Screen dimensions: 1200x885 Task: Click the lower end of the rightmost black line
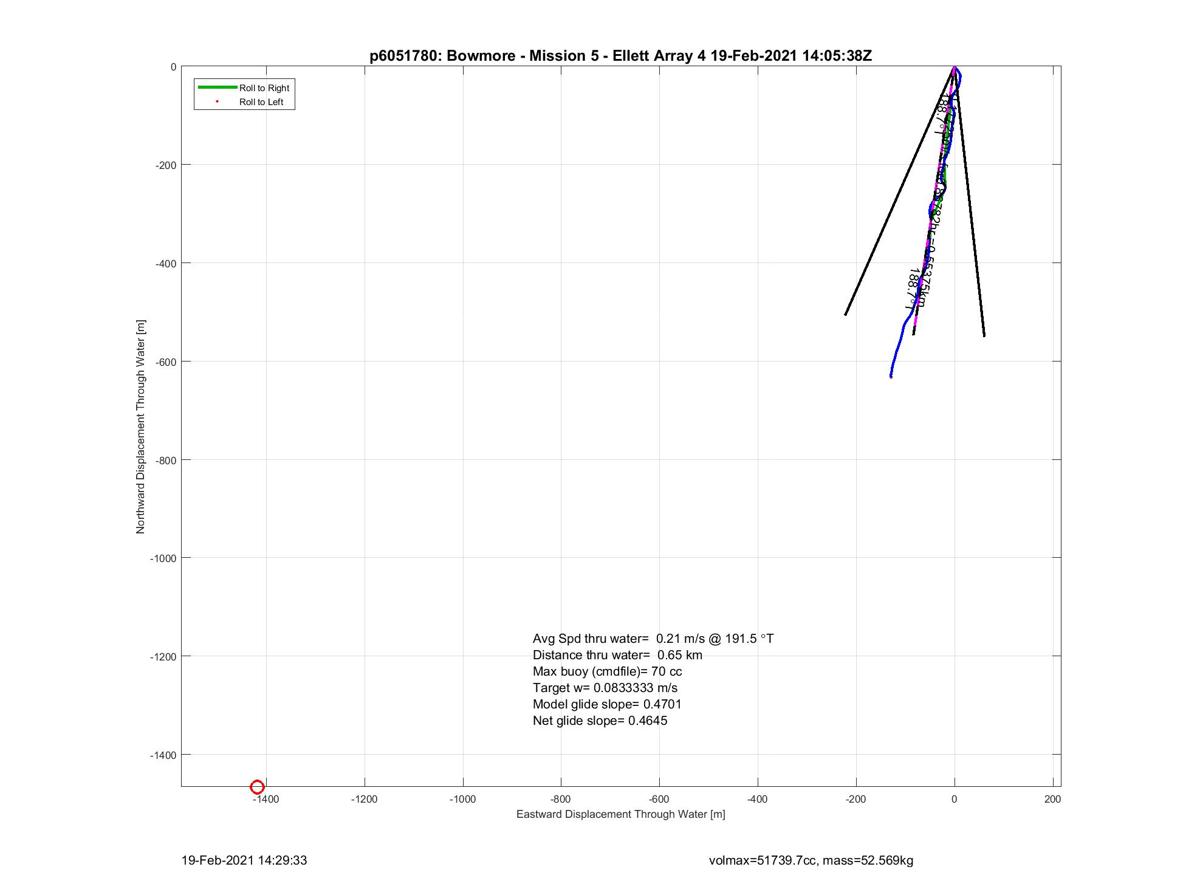pyautogui.click(x=984, y=335)
